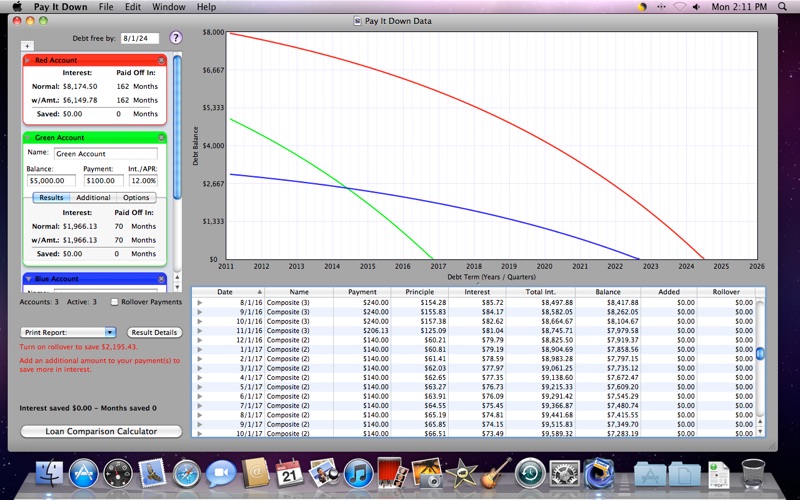Open iChat from the dock

221,473
